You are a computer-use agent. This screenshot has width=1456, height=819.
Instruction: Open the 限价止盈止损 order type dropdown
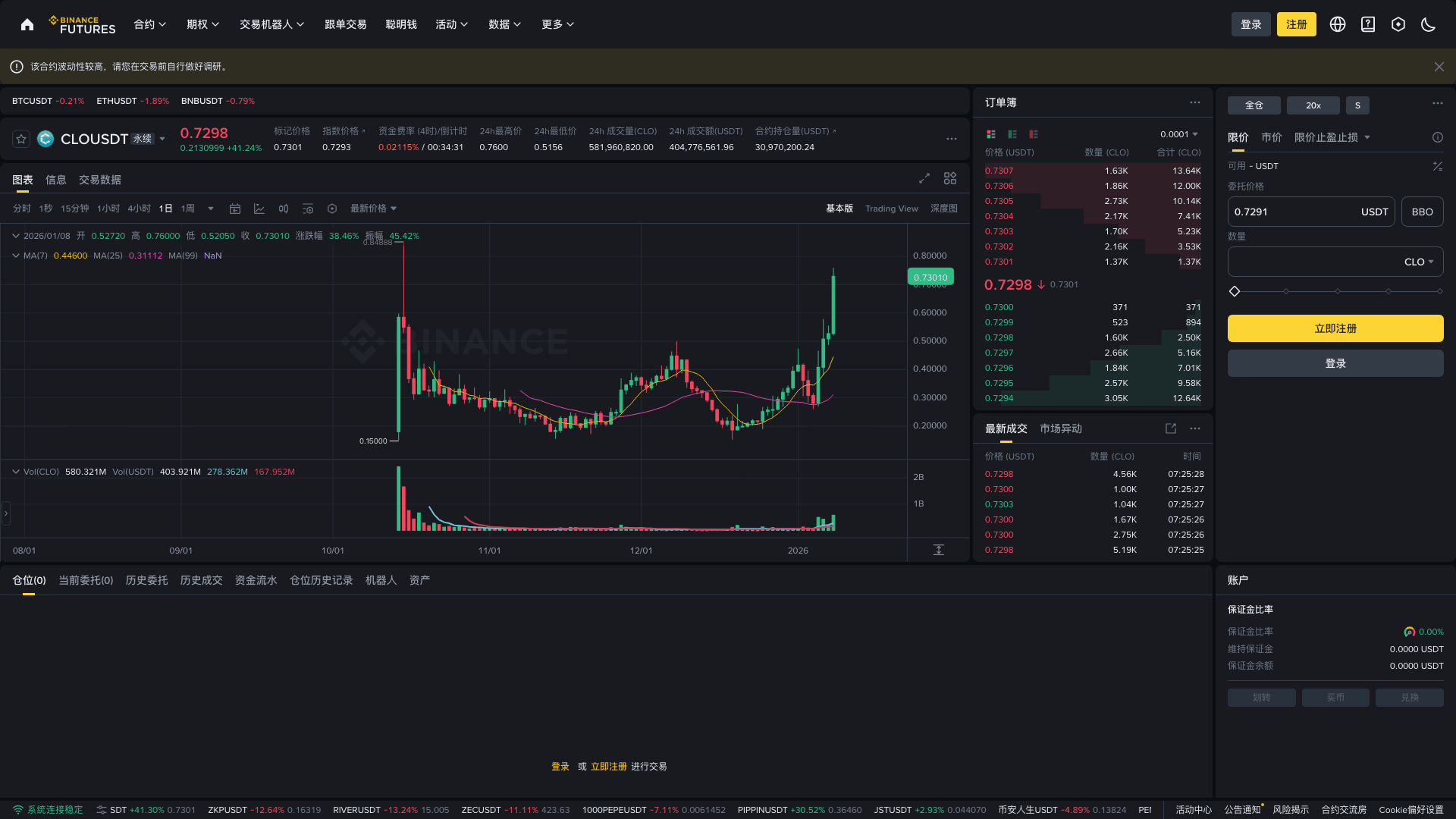point(1332,137)
